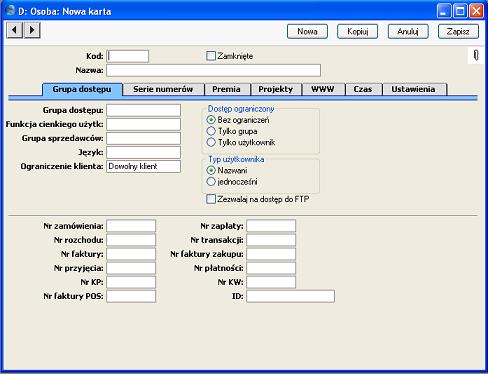Open the Ustawienia tab

click(413, 89)
